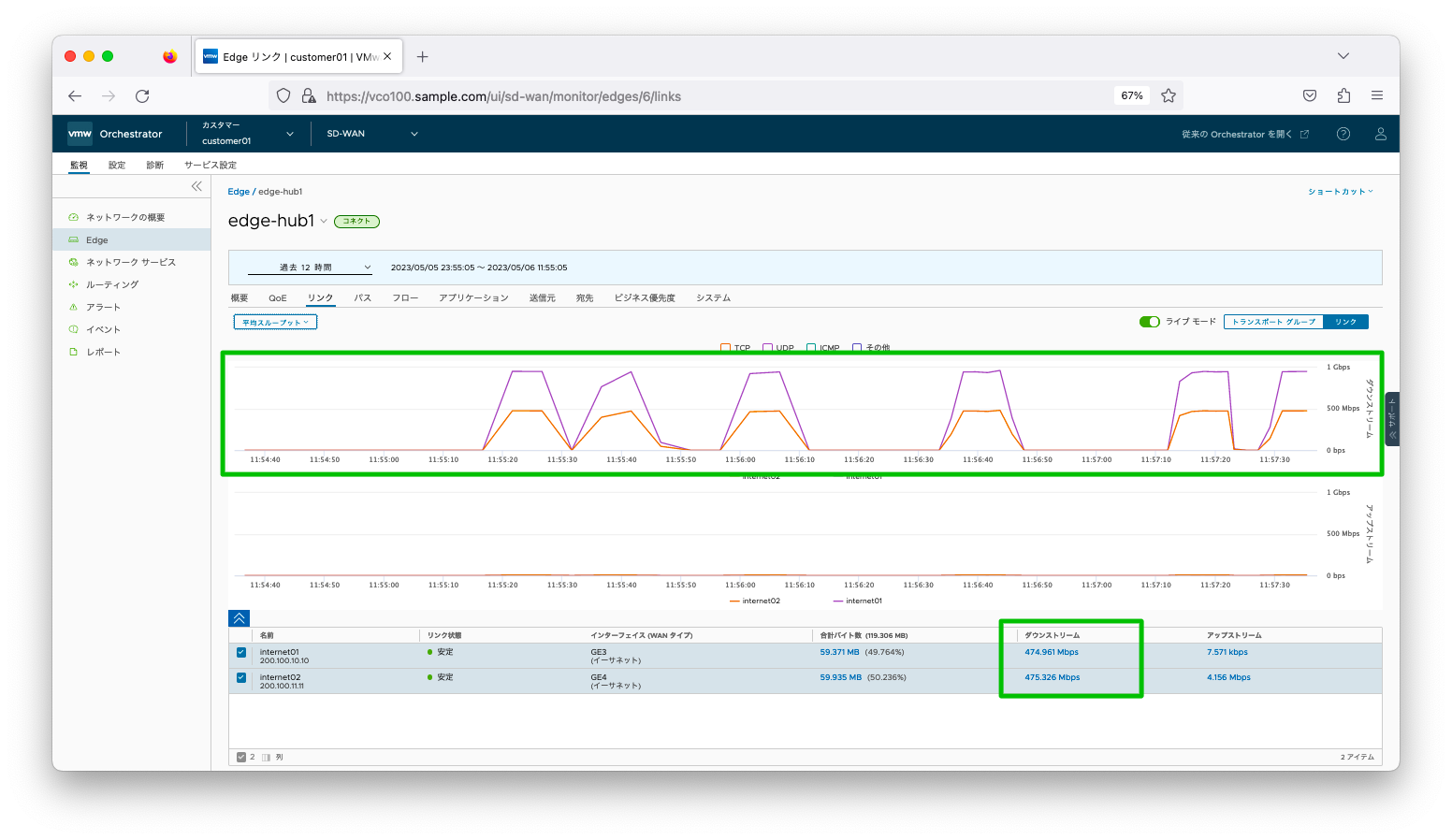Switch to the パス tab
Image resolution: width=1452 pixels, height=840 pixels.
coord(363,297)
